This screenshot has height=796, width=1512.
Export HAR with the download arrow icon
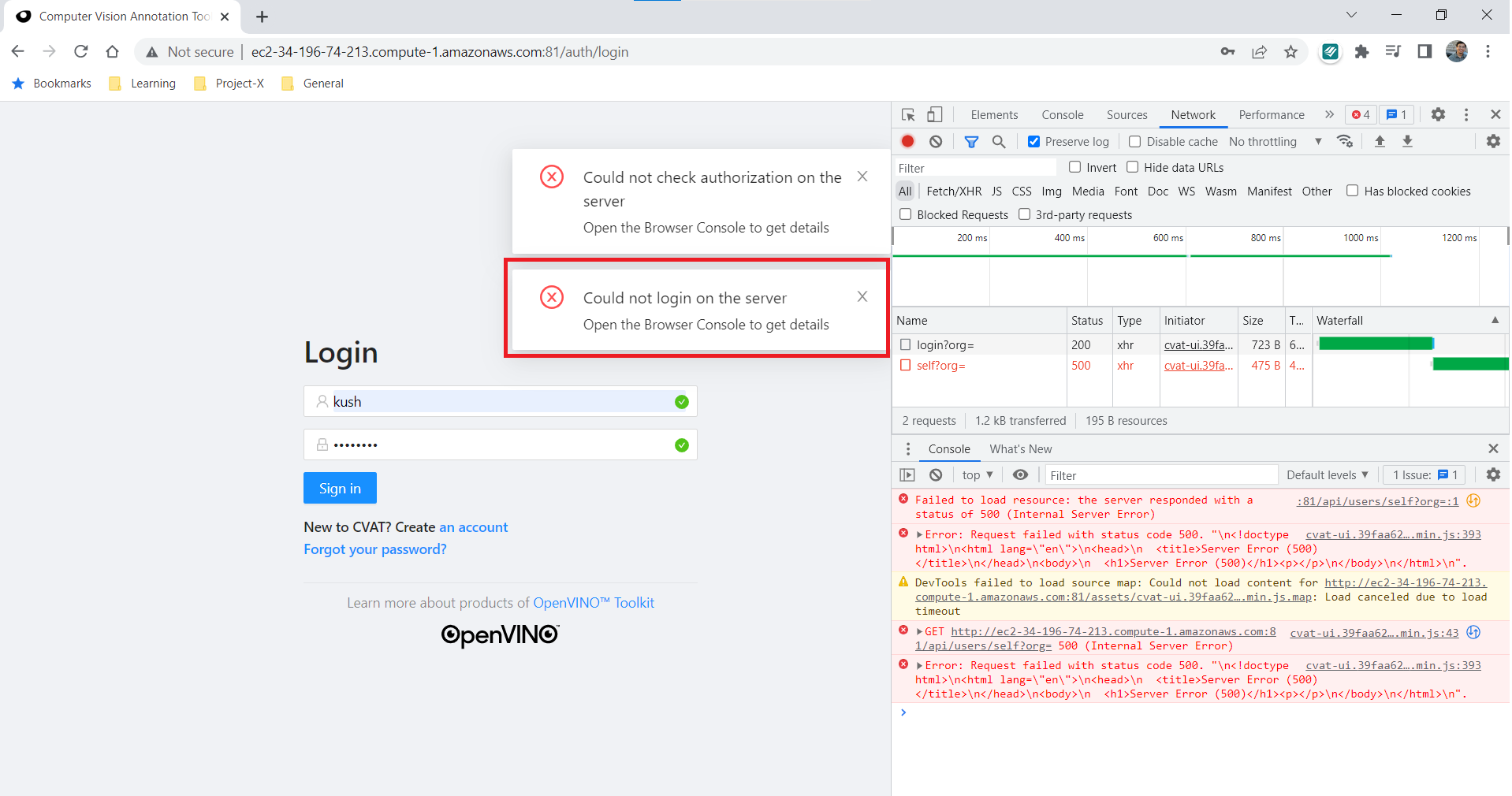(1408, 141)
